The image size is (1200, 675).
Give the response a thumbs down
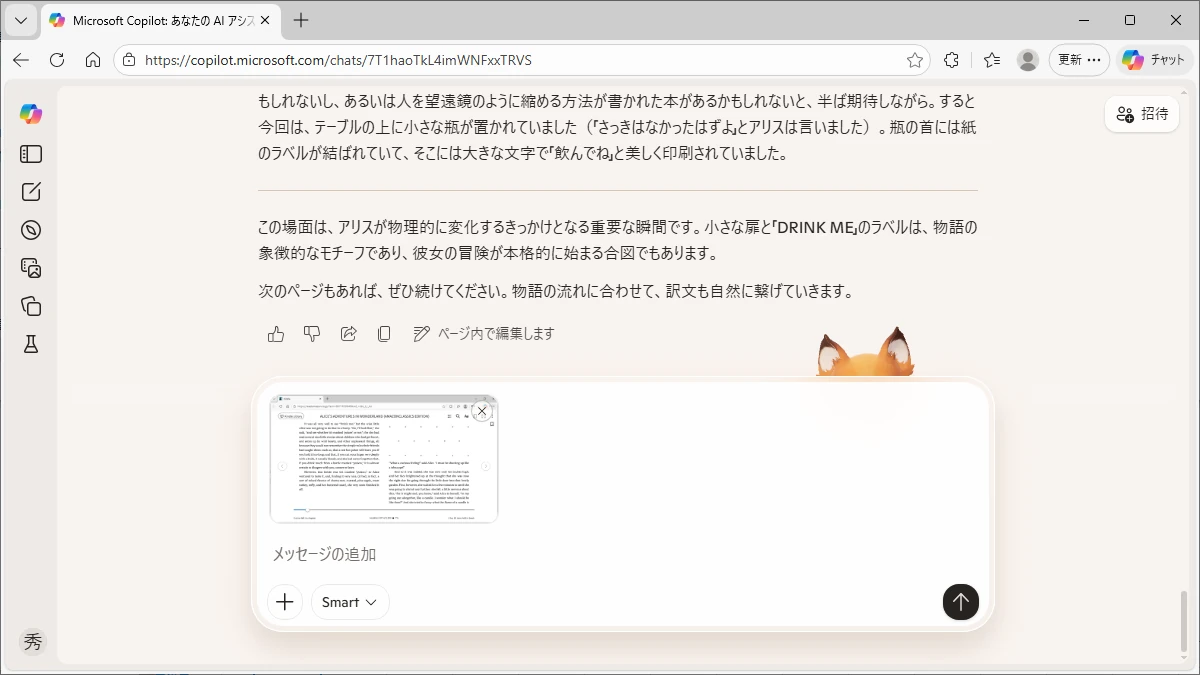(312, 334)
